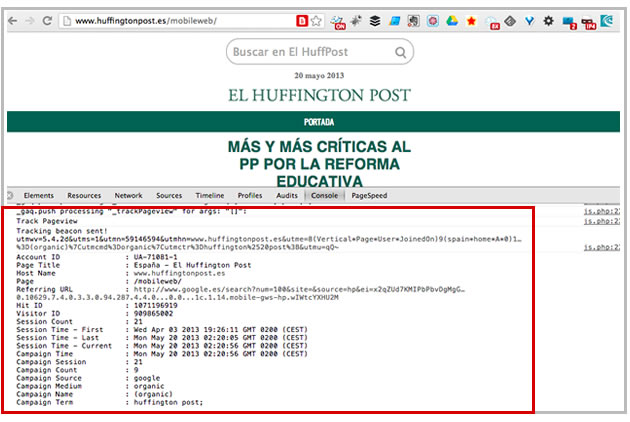
Task: Click the browser back arrow
Action: 12,20
